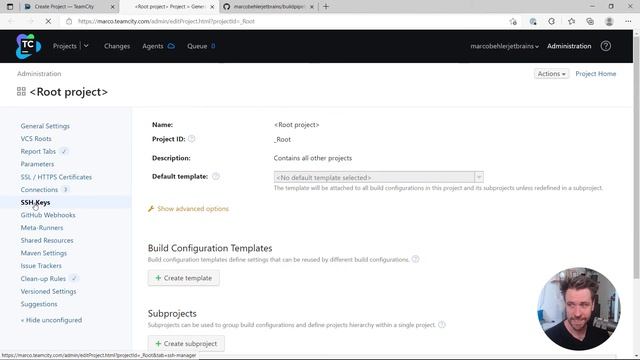Click the browser favorites star icon
Viewport: 640px width, 360px height.
tap(571, 21)
